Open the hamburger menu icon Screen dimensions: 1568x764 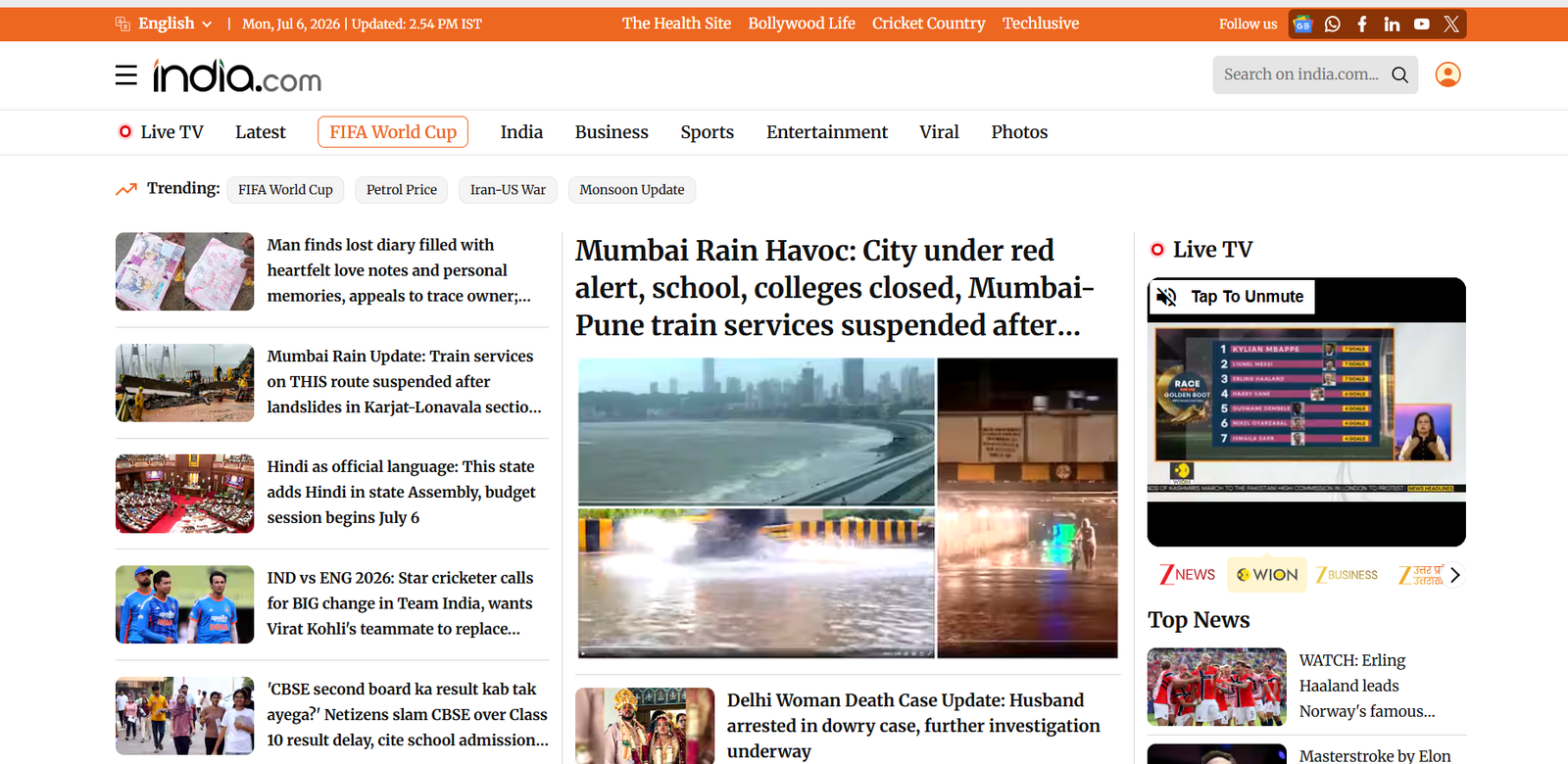(x=126, y=75)
